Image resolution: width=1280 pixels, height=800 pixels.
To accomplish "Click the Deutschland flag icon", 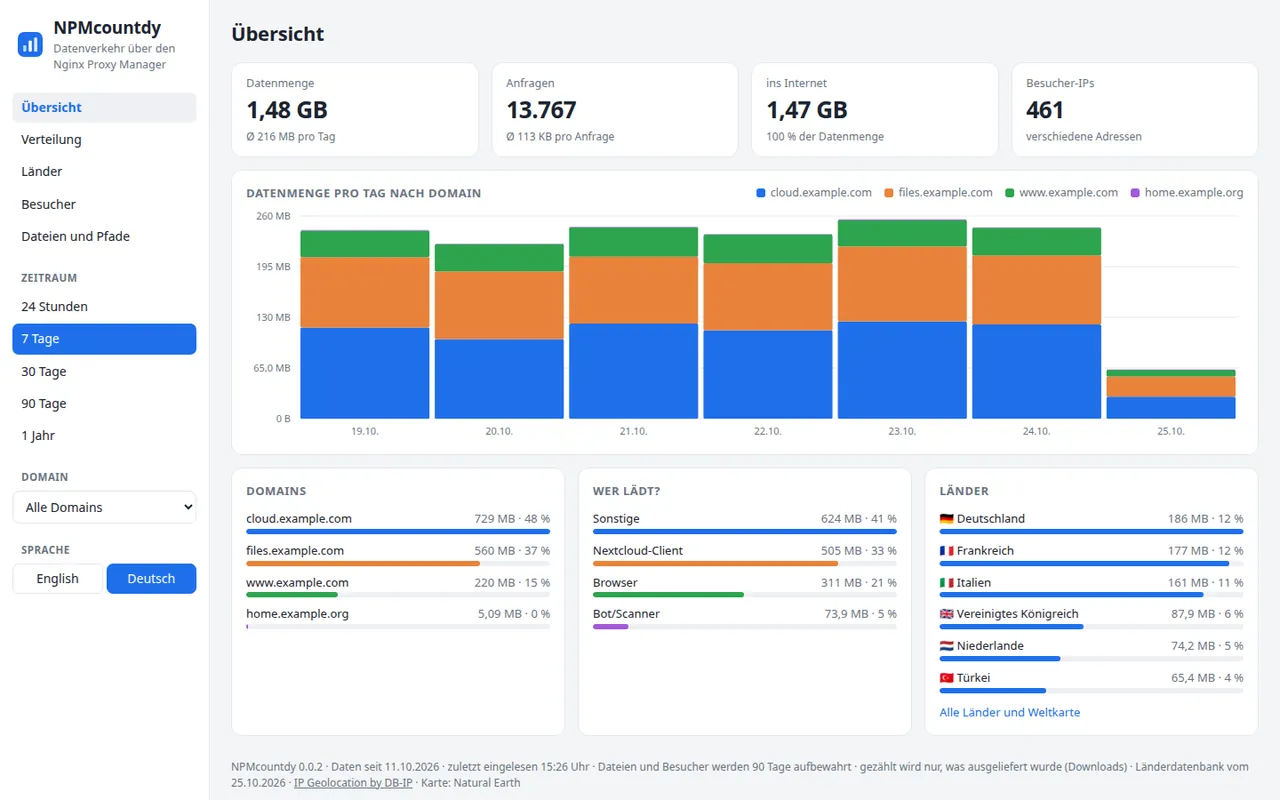I will coord(946,519).
